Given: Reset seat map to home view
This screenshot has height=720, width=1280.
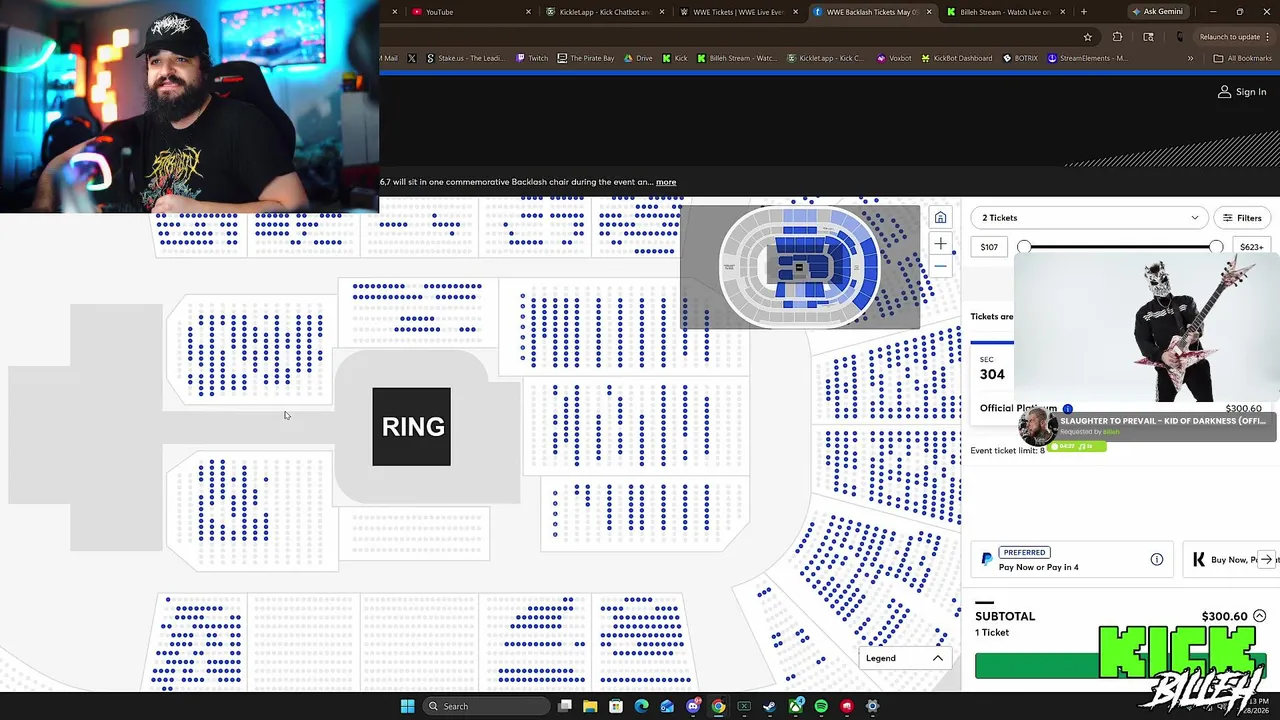Looking at the screenshot, I should 940,218.
